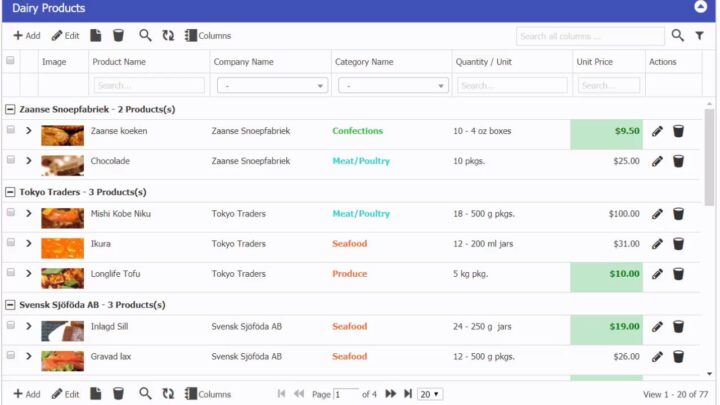This screenshot has width=720, height=405.
Task: Click Product Name filter search box
Action: [149, 85]
